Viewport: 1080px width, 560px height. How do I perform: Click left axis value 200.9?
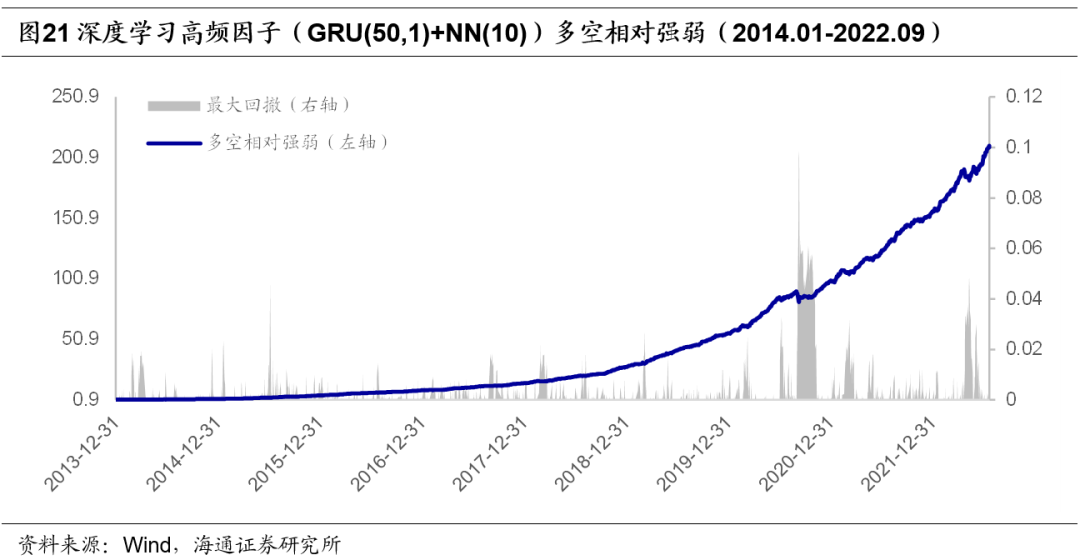75,157
